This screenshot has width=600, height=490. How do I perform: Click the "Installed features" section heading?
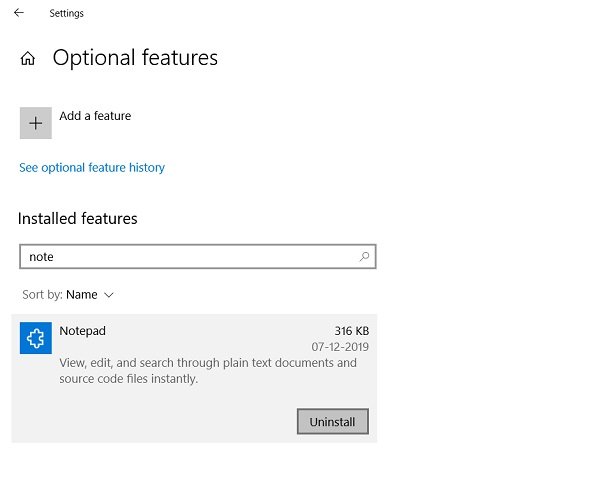click(x=78, y=218)
